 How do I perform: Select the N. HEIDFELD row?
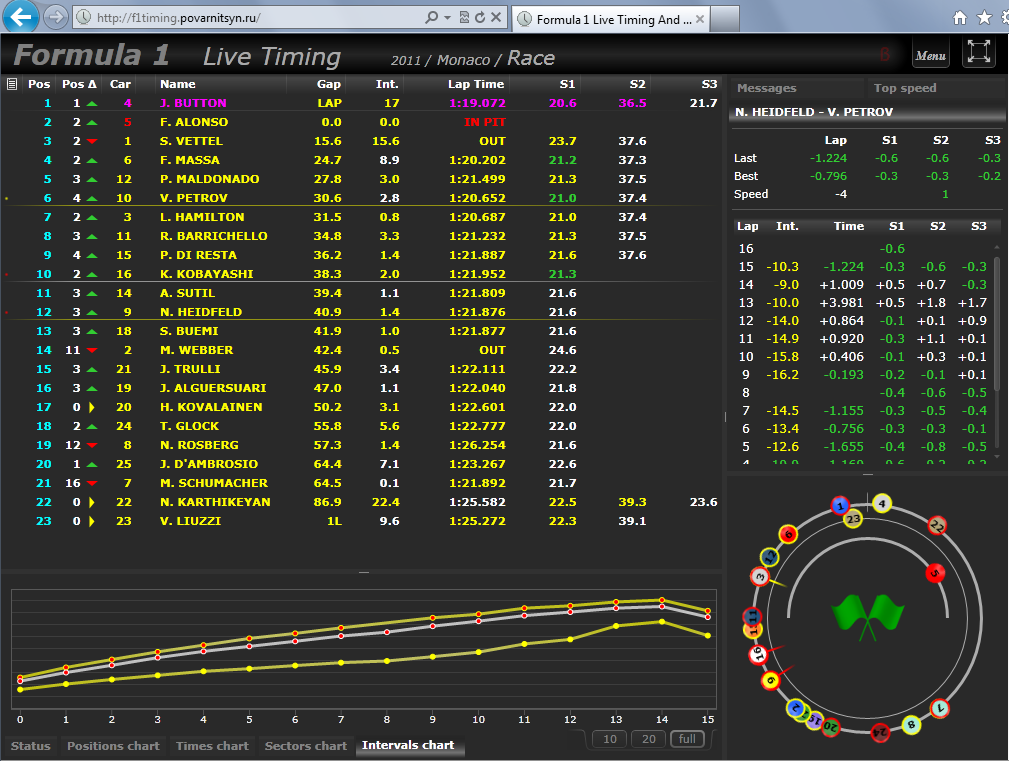coord(360,312)
